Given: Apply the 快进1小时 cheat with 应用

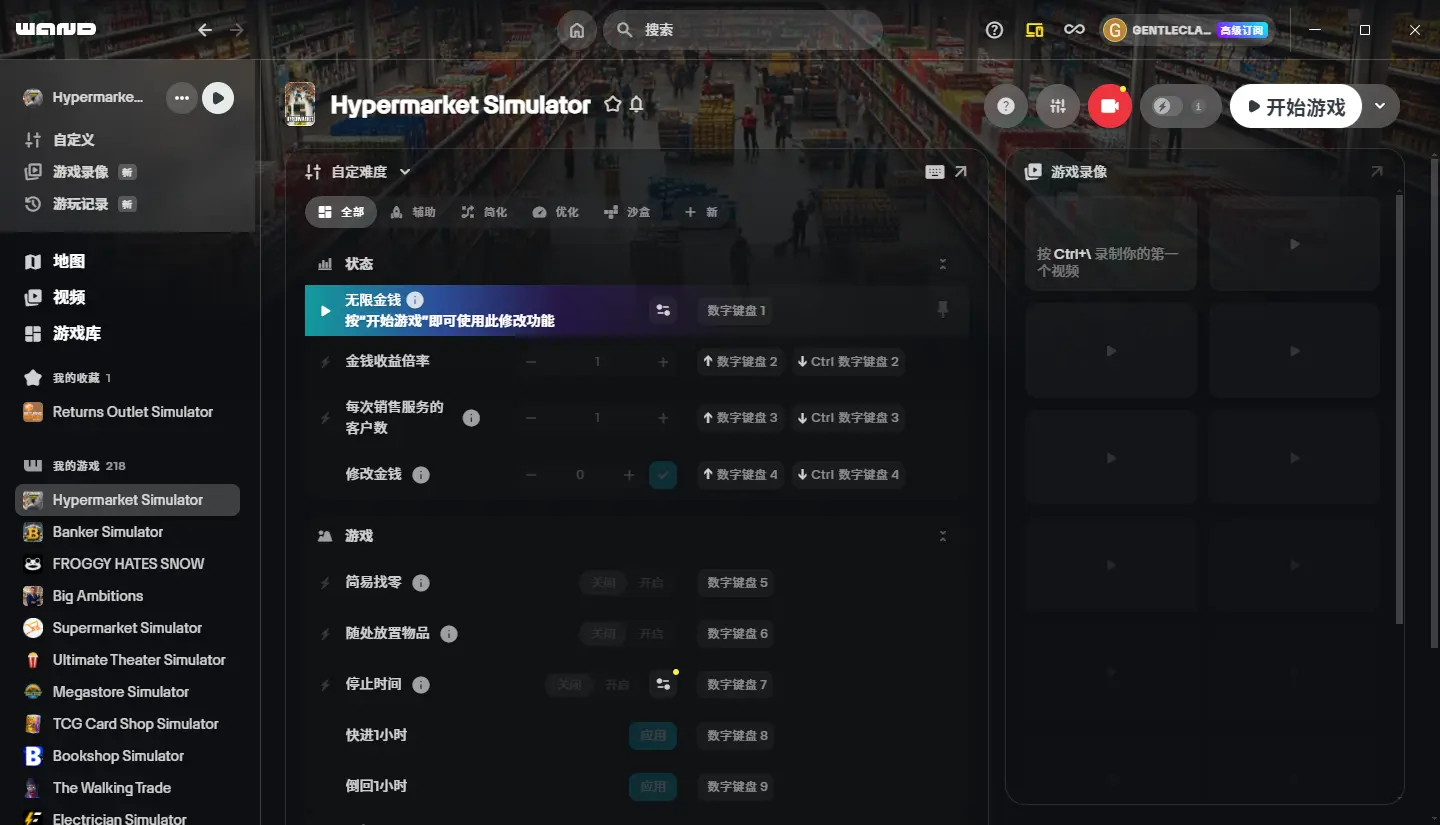Looking at the screenshot, I should coord(653,736).
